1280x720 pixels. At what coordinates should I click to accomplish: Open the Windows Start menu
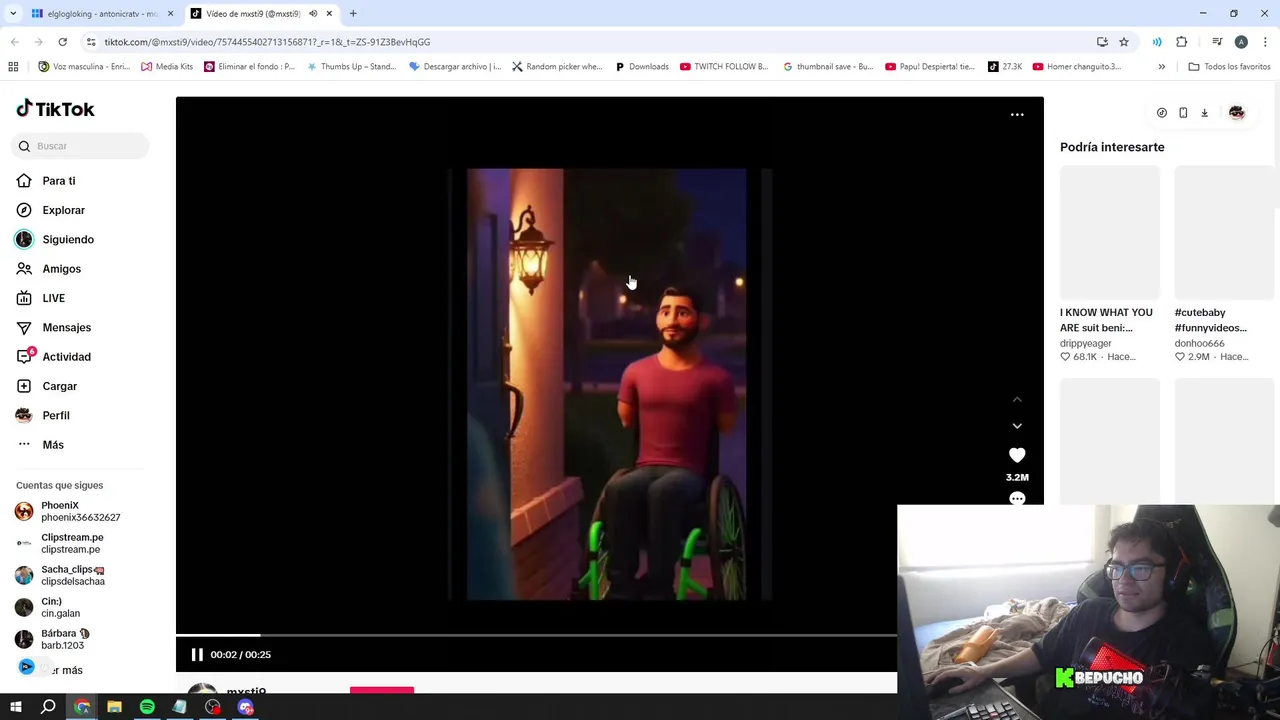pos(15,707)
